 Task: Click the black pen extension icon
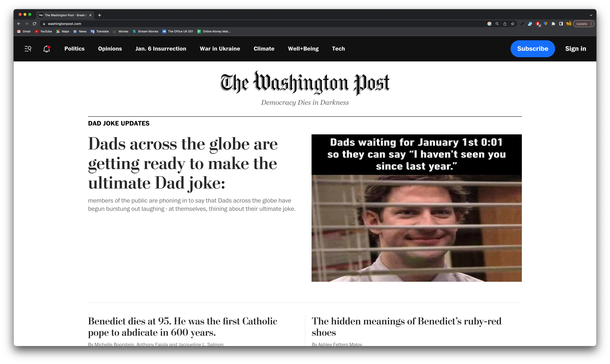(522, 24)
